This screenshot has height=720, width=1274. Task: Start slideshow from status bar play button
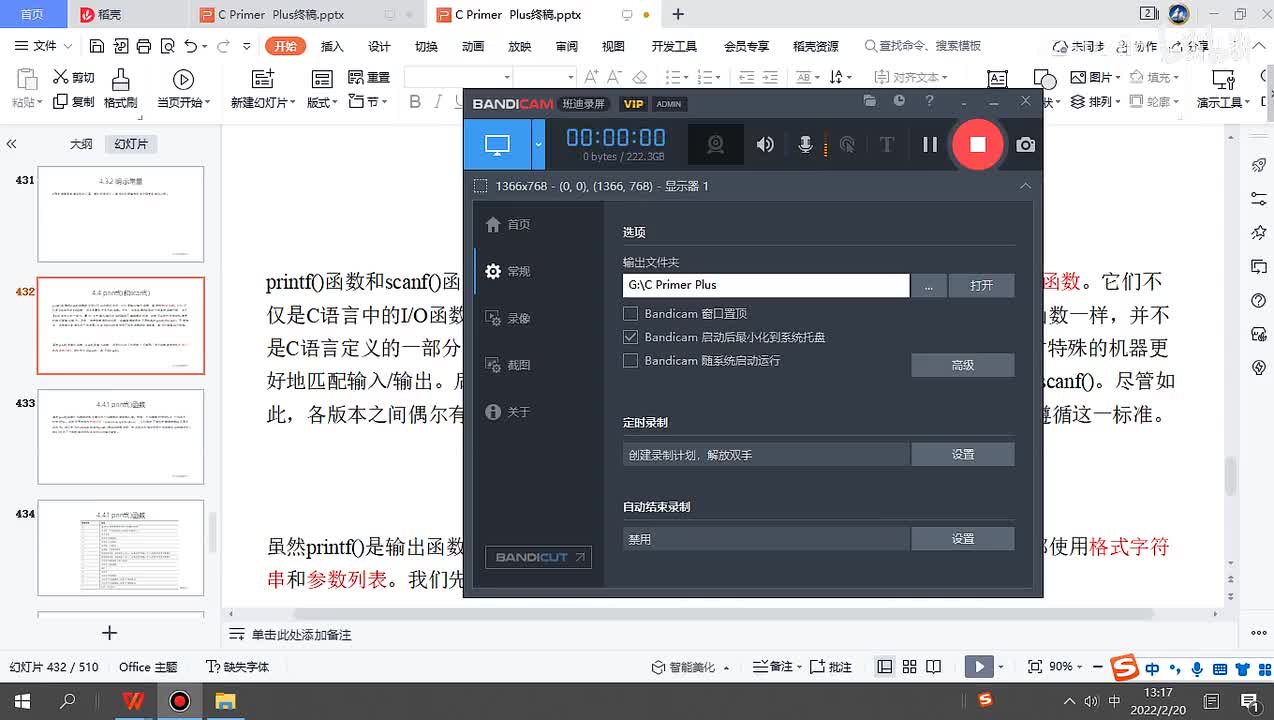(979, 667)
